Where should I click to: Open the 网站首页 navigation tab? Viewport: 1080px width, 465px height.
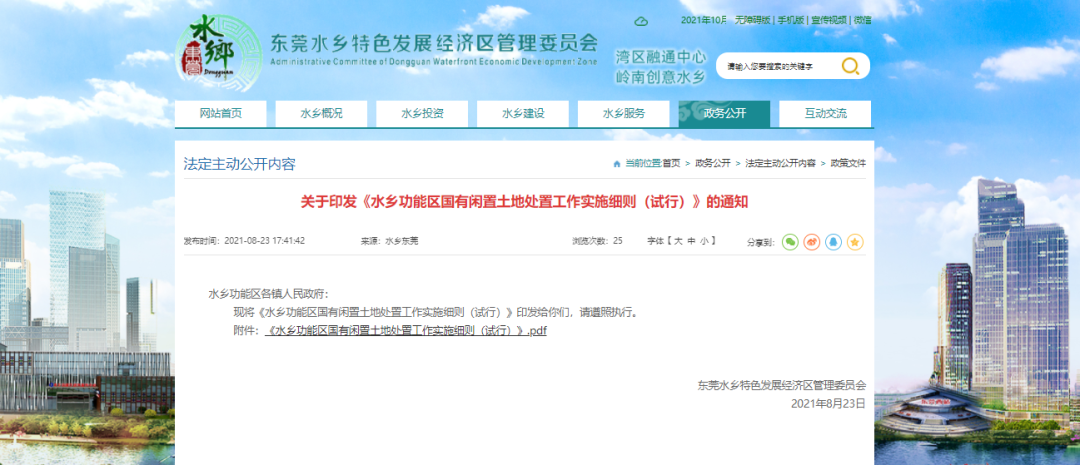[220, 114]
